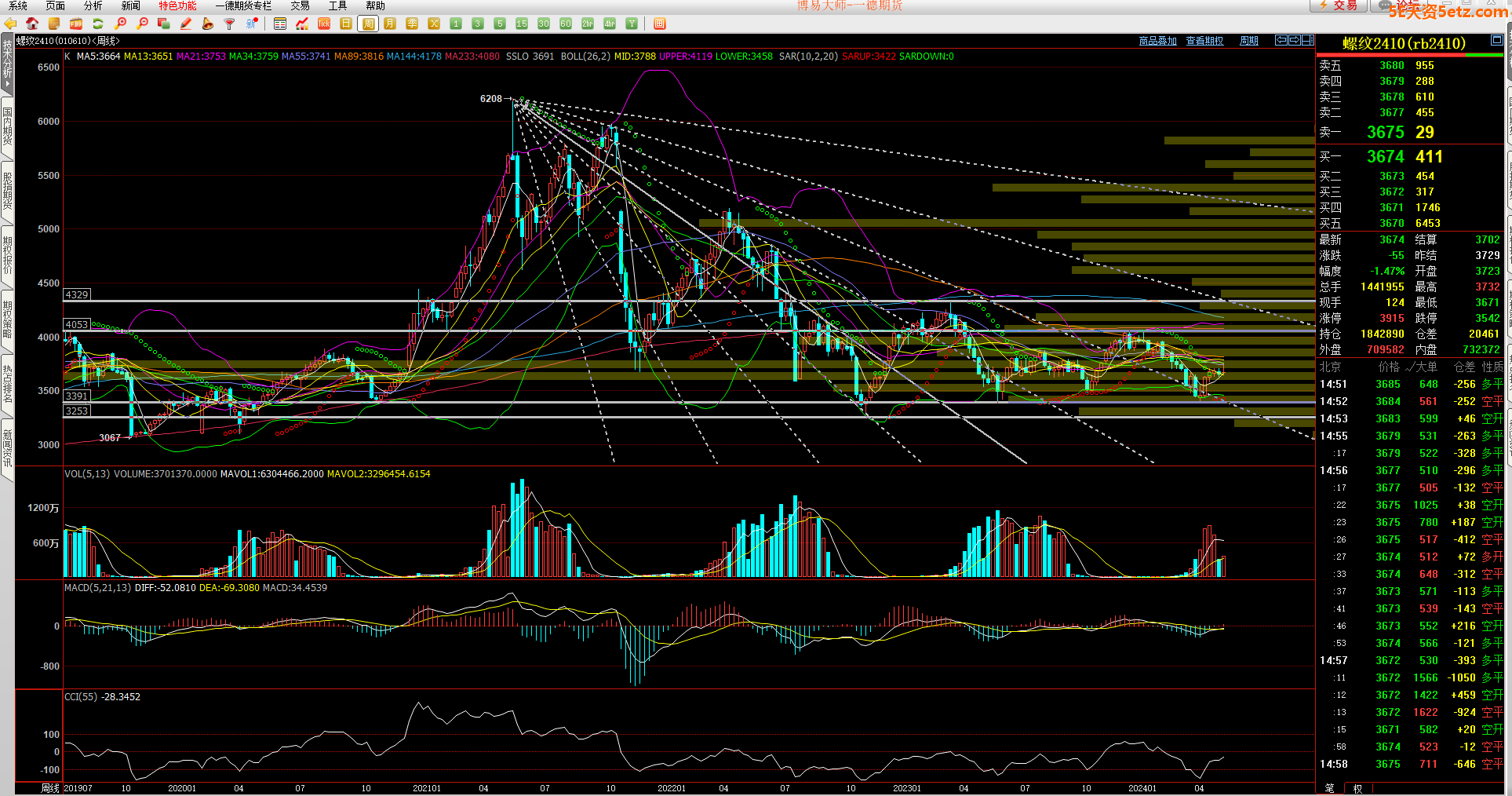Image resolution: width=1512 pixels, height=796 pixels.
Task: Click the 4329 price level label
Action: point(77,294)
